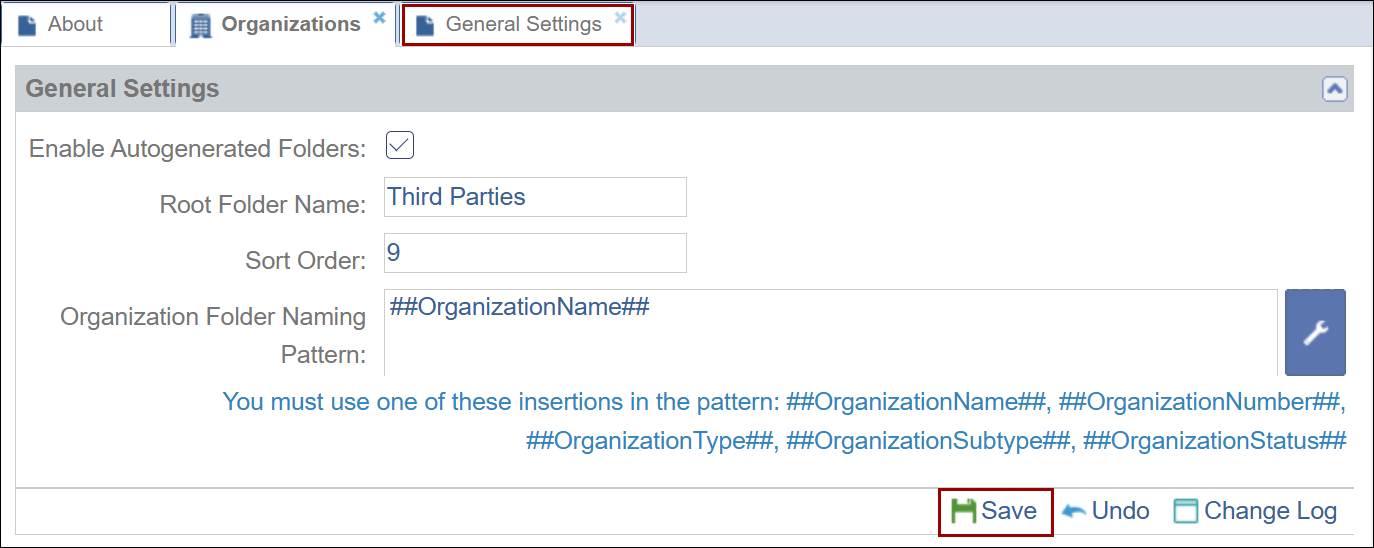Click the page icon on the General Settings tab
Image resolution: width=1374 pixels, height=548 pixels.
[x=425, y=25]
